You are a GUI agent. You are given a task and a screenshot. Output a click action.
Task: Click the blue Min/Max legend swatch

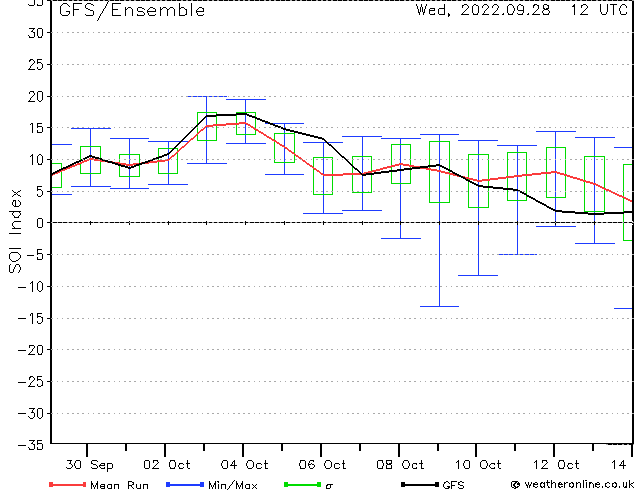coord(185,484)
